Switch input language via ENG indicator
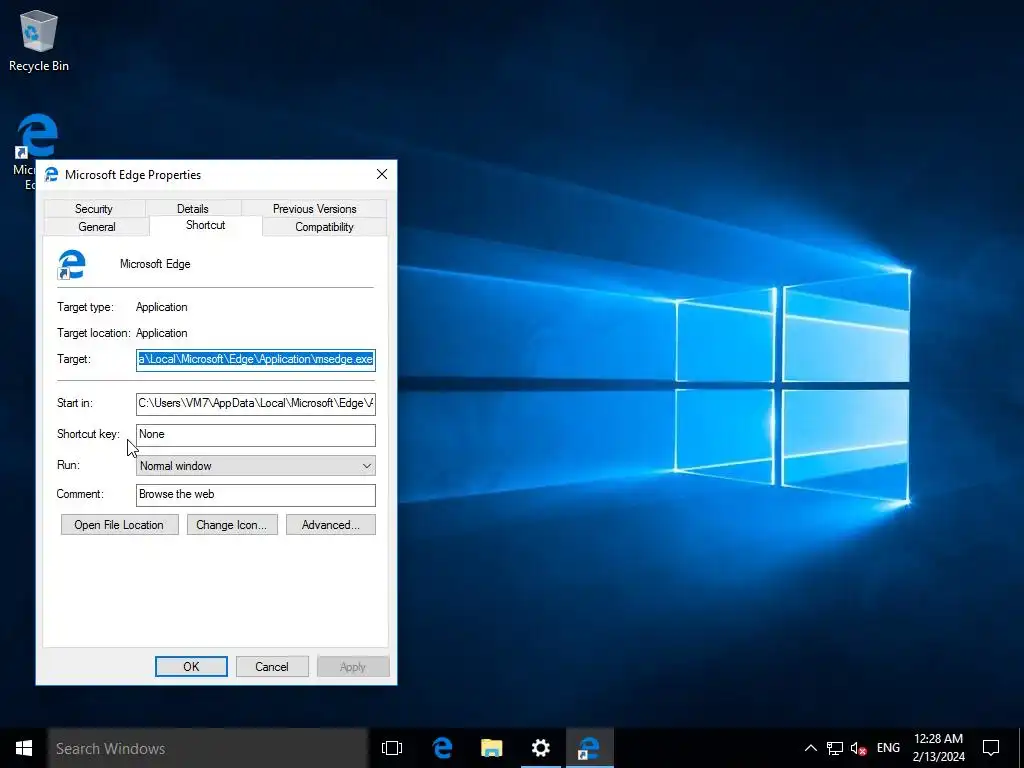 (888, 748)
